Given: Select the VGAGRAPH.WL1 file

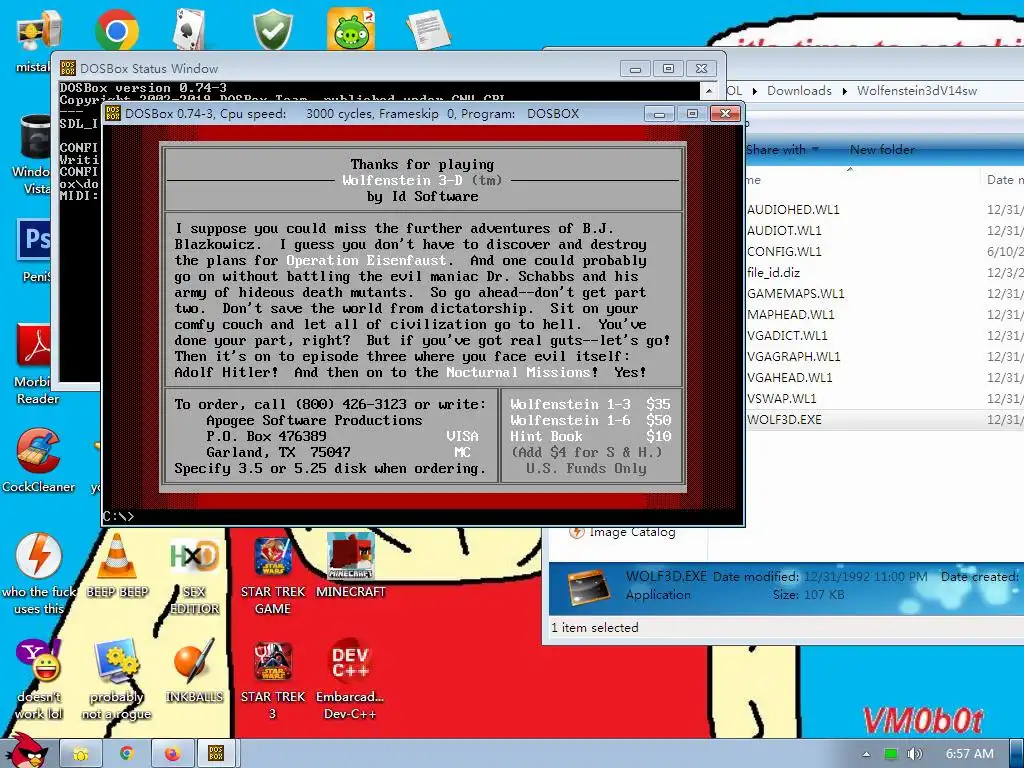Looking at the screenshot, I should (x=793, y=356).
